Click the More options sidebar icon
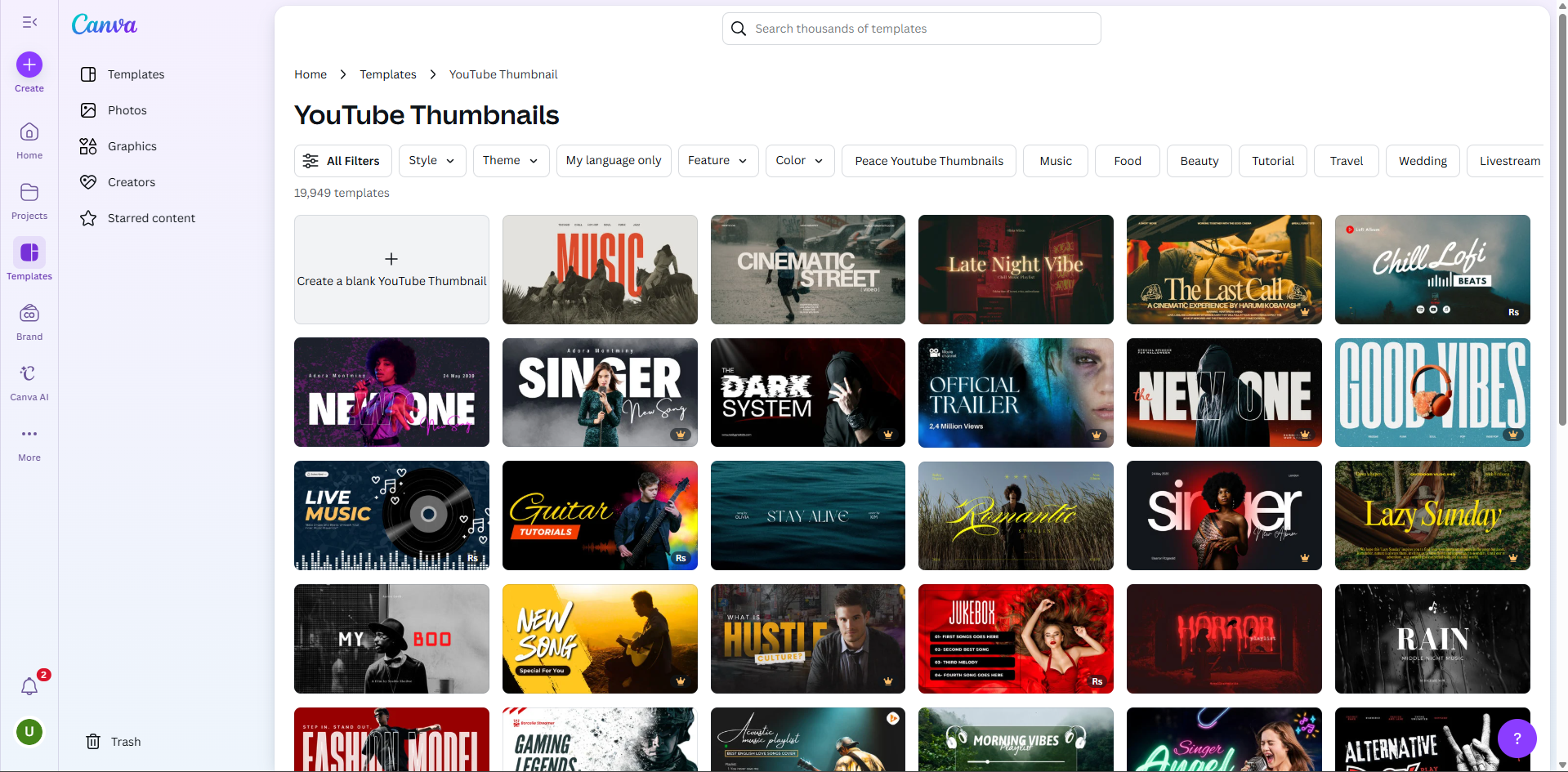The width and height of the screenshot is (1568, 772). [x=29, y=441]
